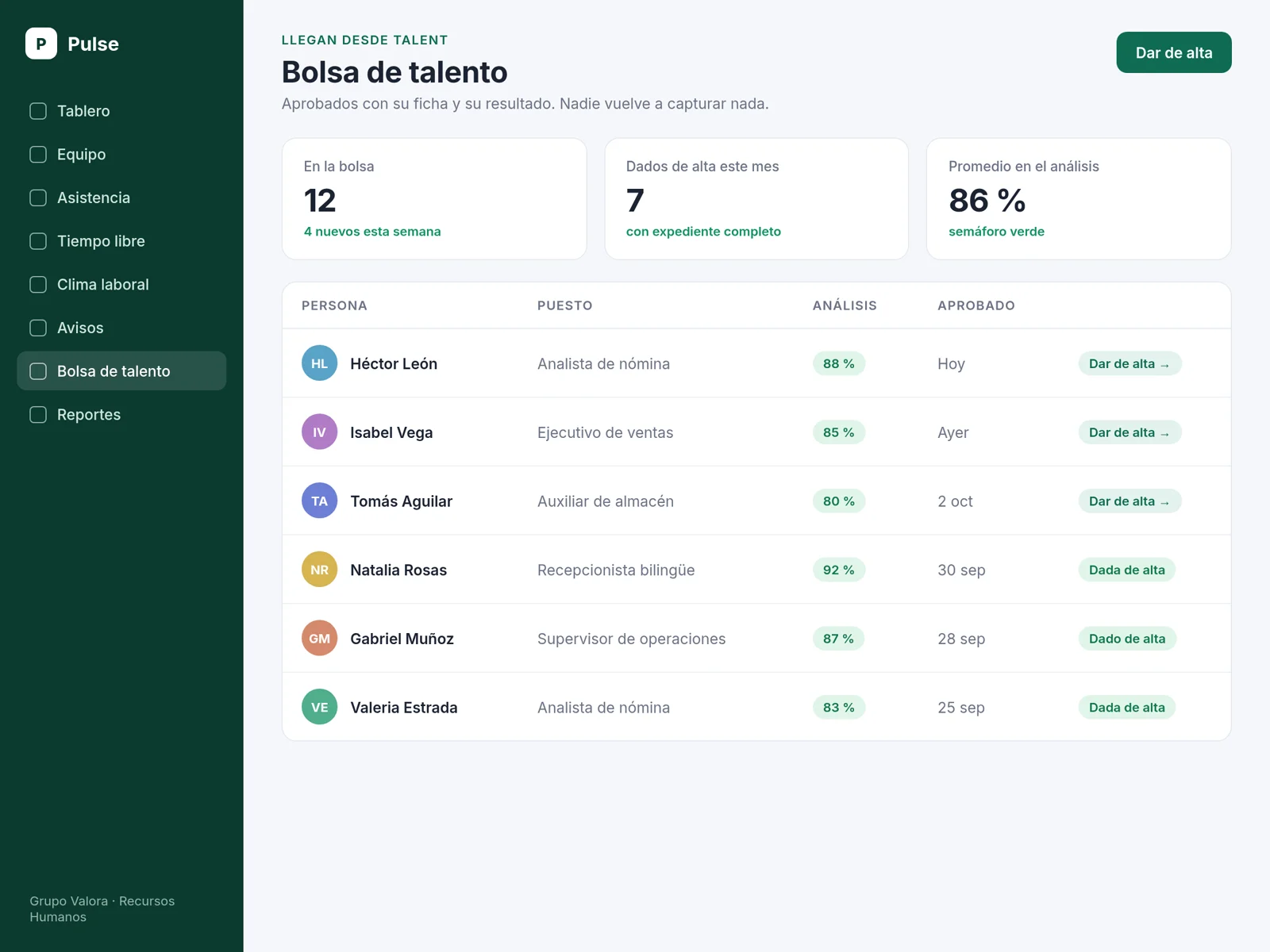Click Supervisor de operaciones cell

pyautogui.click(x=632, y=639)
